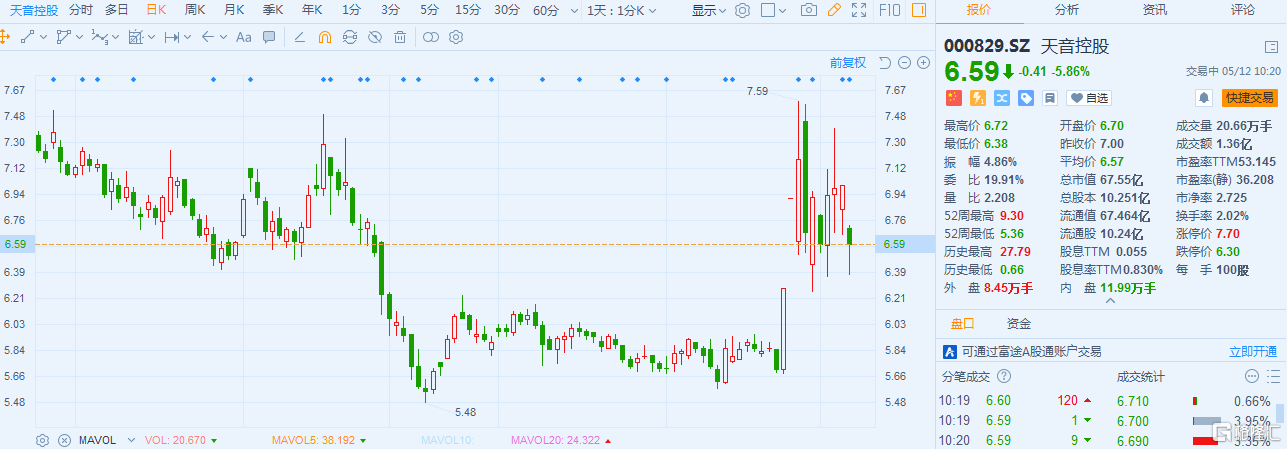This screenshot has height=449, width=1287.
Task: Click the undo arrow beside 前复权
Action: coord(885,63)
